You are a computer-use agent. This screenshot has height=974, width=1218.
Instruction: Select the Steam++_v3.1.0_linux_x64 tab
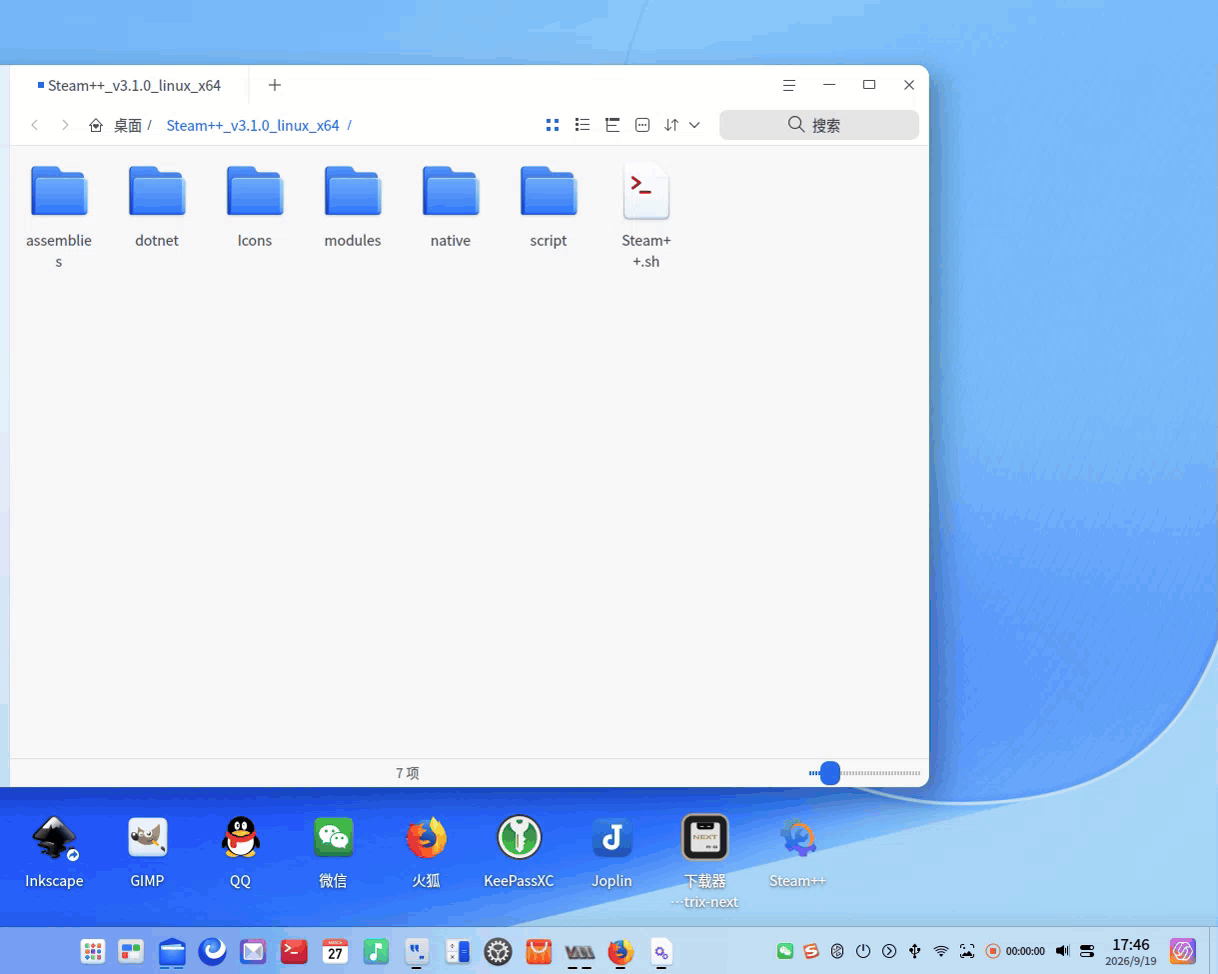128,85
